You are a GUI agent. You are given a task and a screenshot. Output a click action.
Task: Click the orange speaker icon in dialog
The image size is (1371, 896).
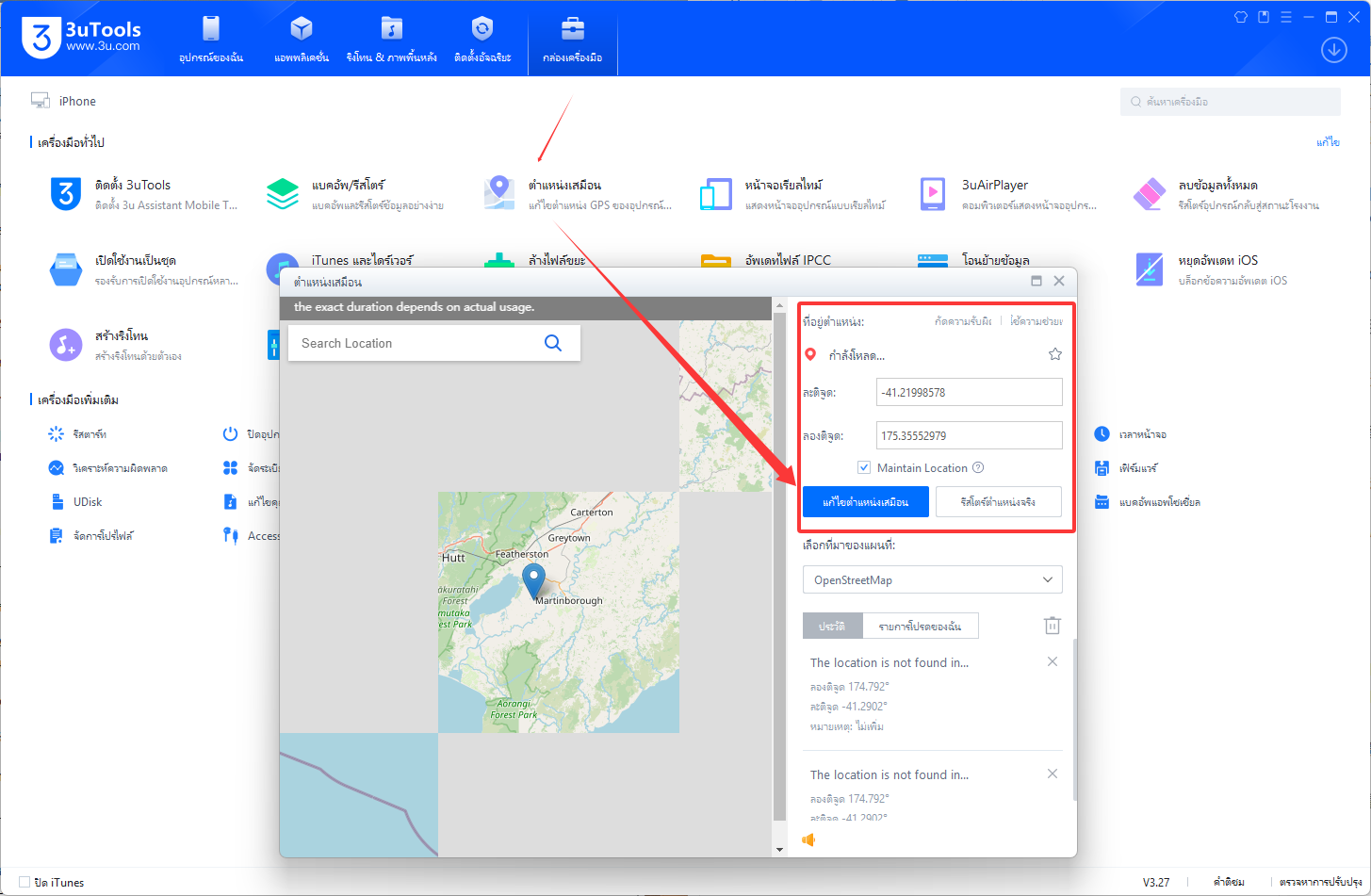808,839
